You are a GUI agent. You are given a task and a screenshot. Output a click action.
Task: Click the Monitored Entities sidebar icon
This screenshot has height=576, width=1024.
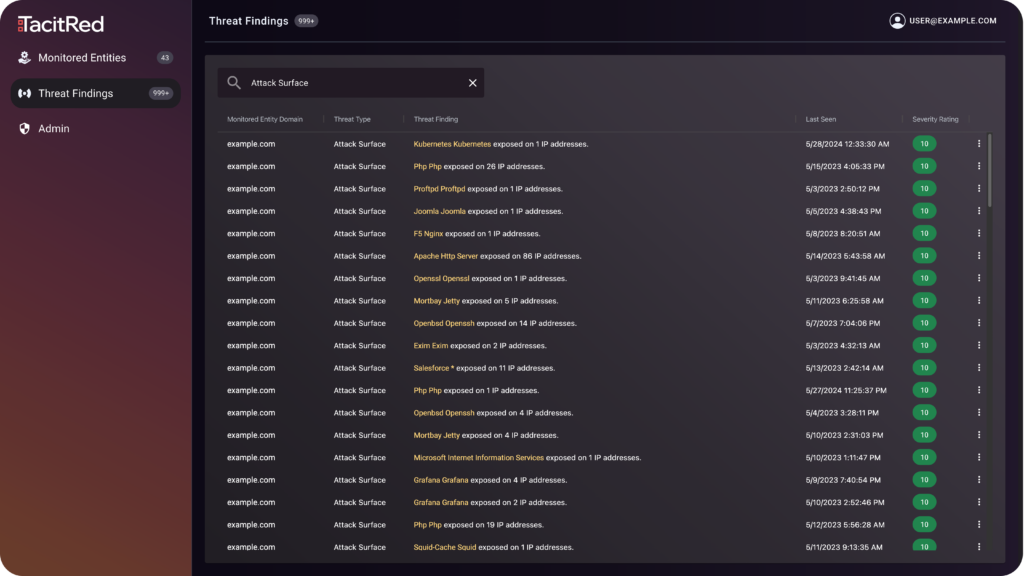24,58
